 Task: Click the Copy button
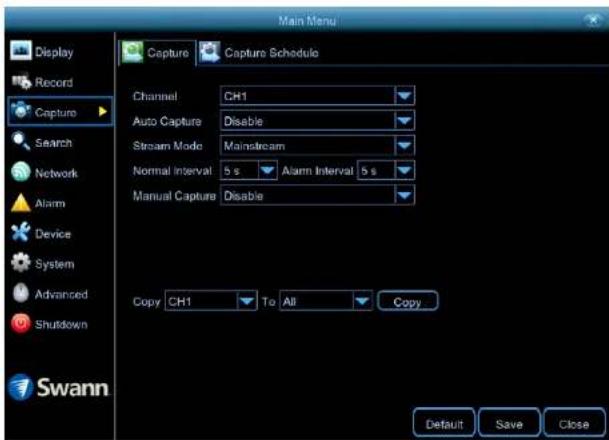point(408,301)
